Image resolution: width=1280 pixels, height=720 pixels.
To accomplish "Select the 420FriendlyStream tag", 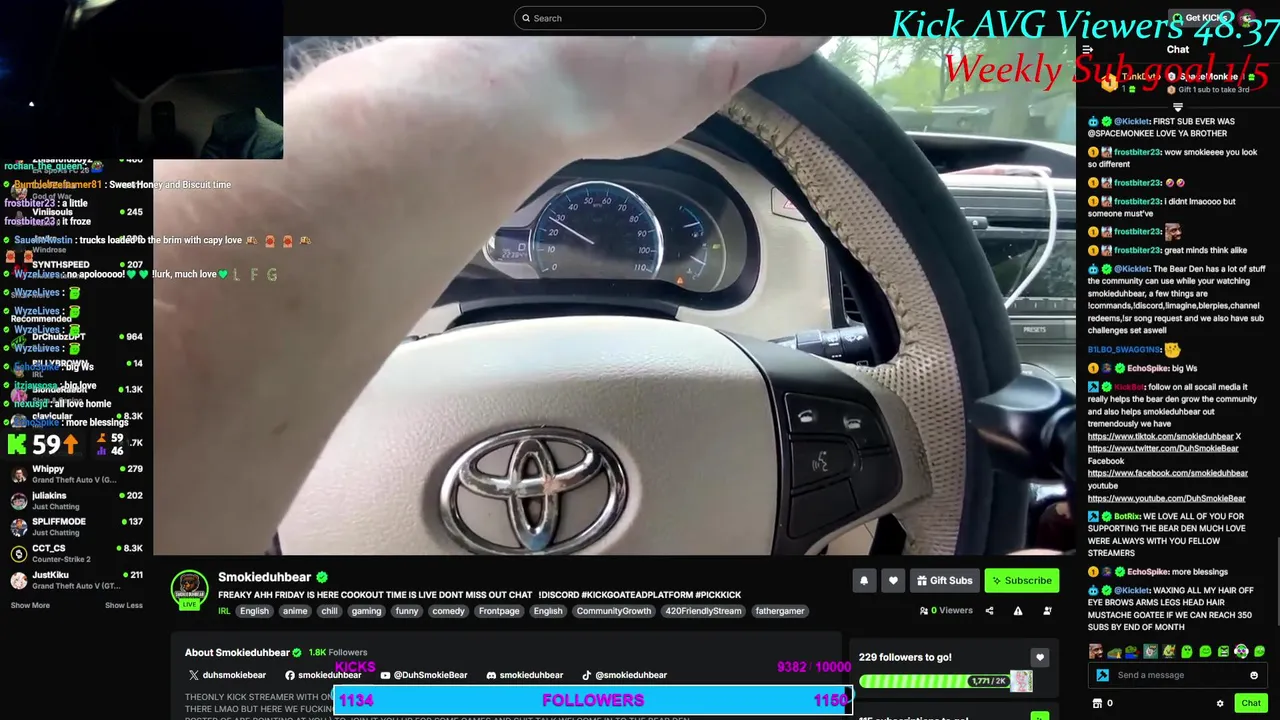I will 704,611.
